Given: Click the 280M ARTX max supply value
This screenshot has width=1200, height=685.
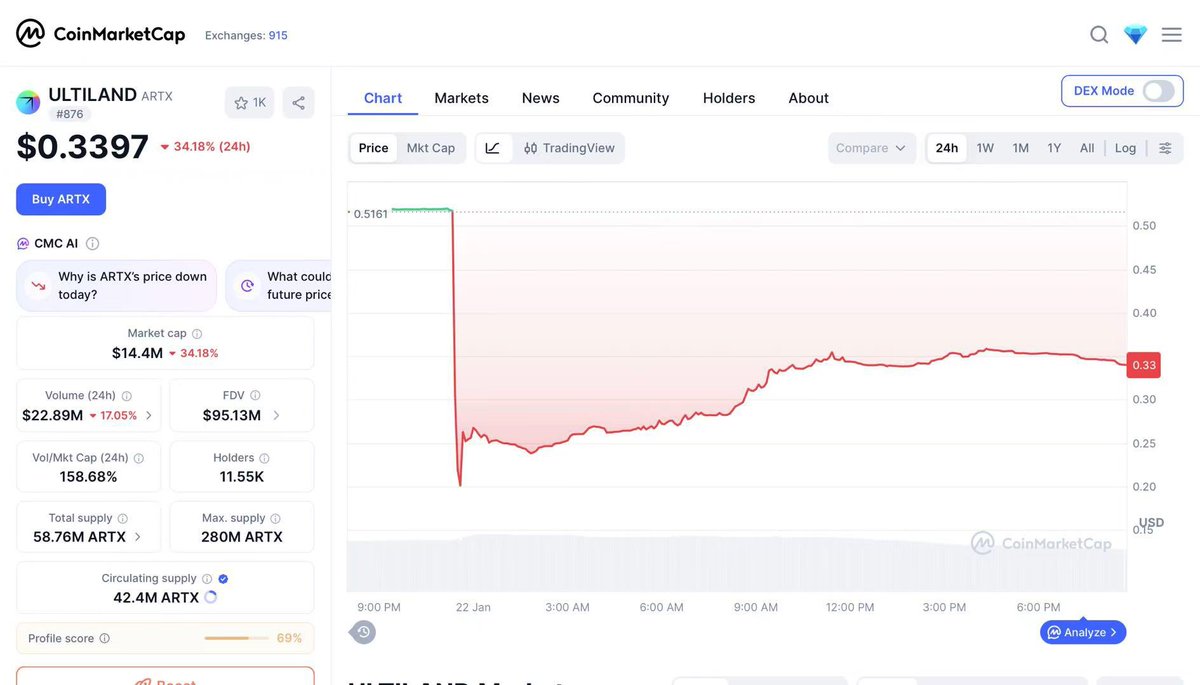Looking at the screenshot, I should click(242, 537).
